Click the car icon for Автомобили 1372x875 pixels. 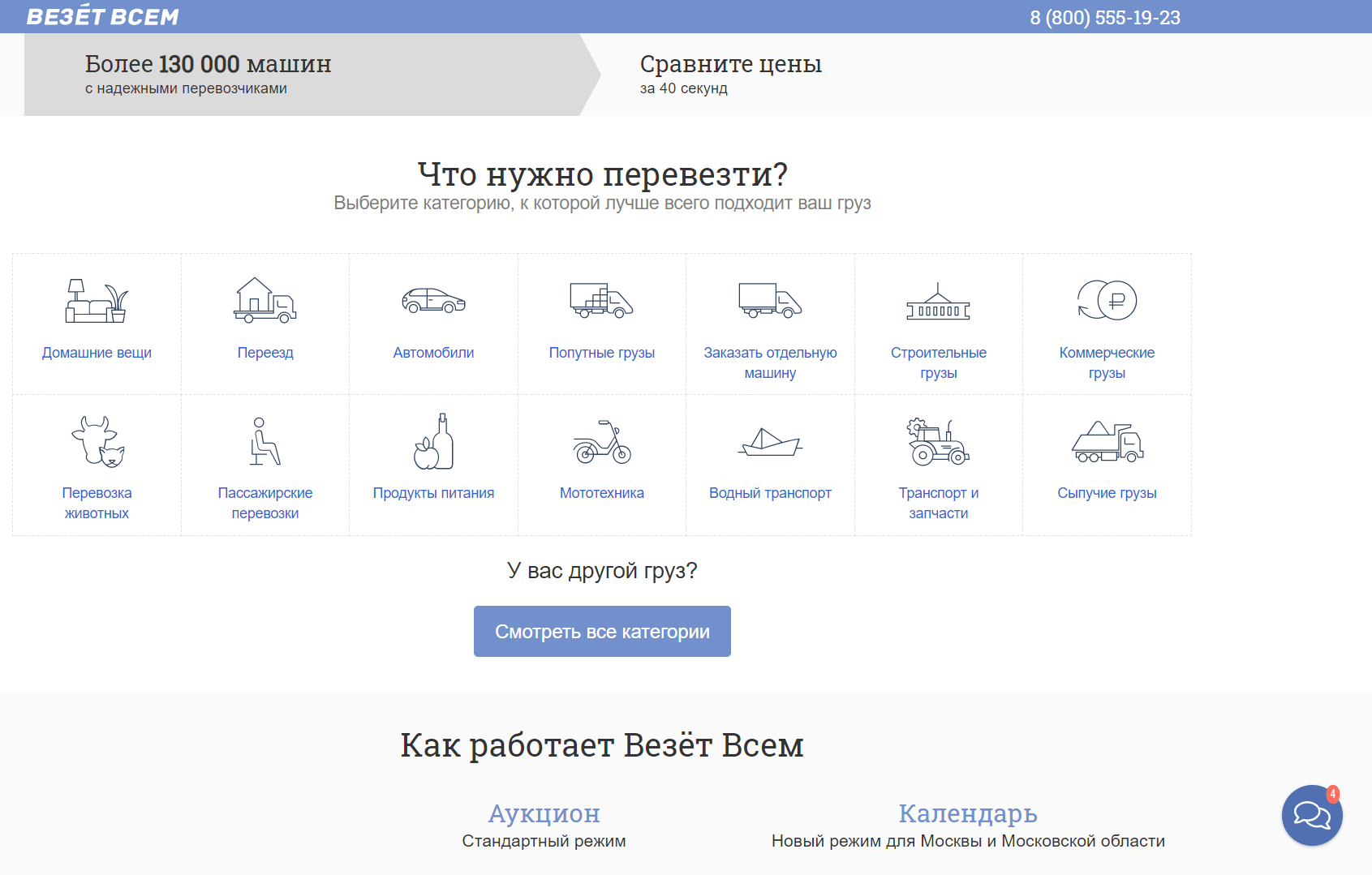click(x=433, y=300)
